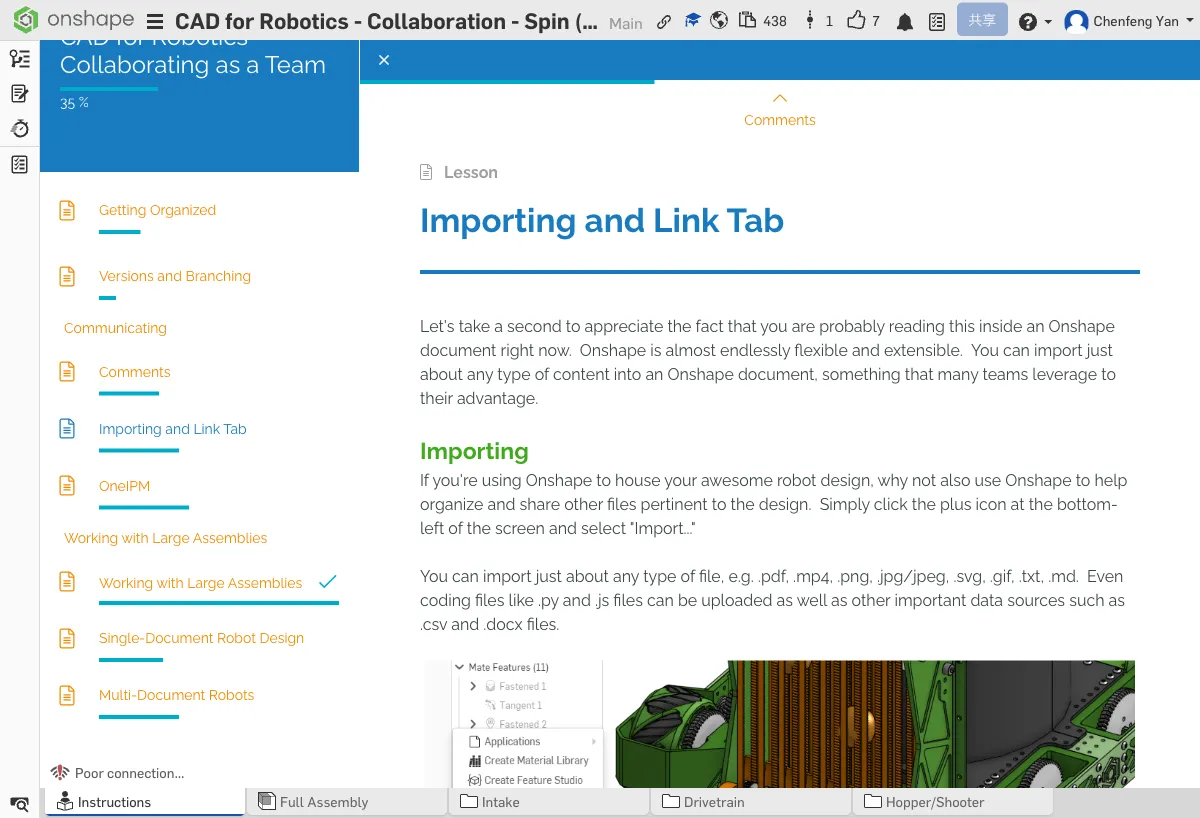Like the document with thumbs-up icon
The image size is (1200, 818).
pyautogui.click(x=862, y=21)
